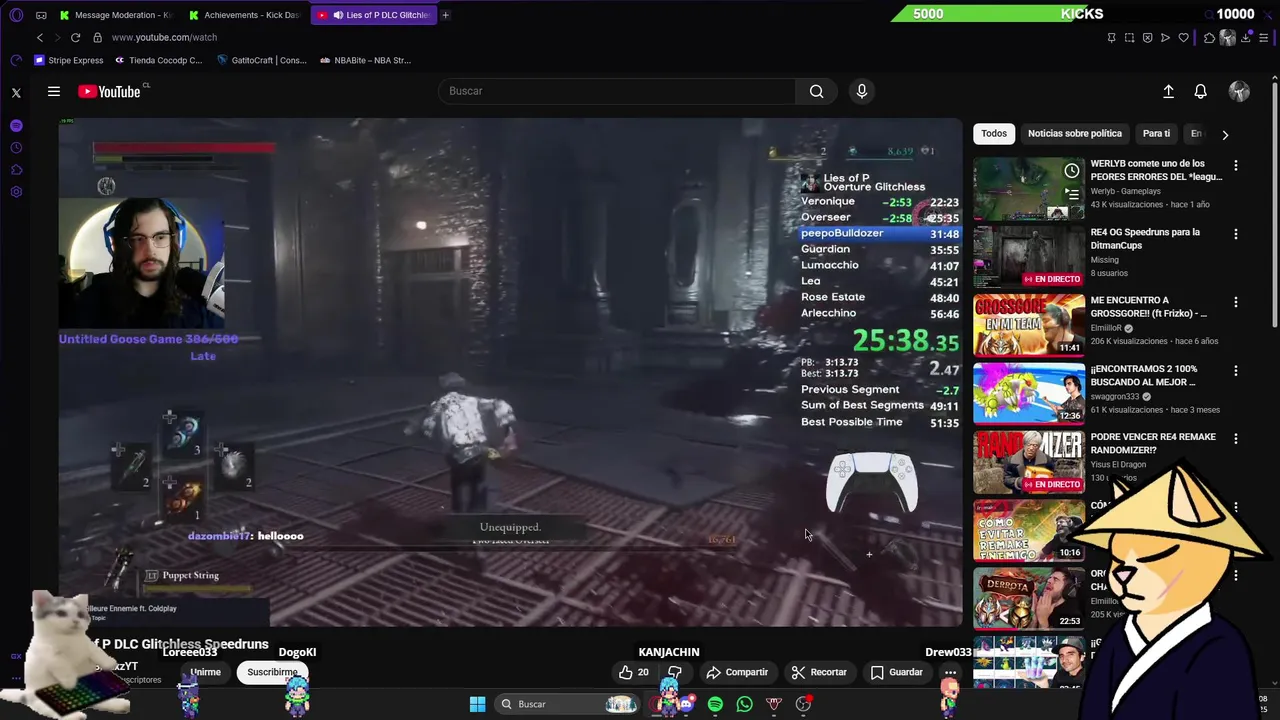The height and width of the screenshot is (720, 1280).
Task: Dislike the video with thumbs down
Action: tap(675, 672)
